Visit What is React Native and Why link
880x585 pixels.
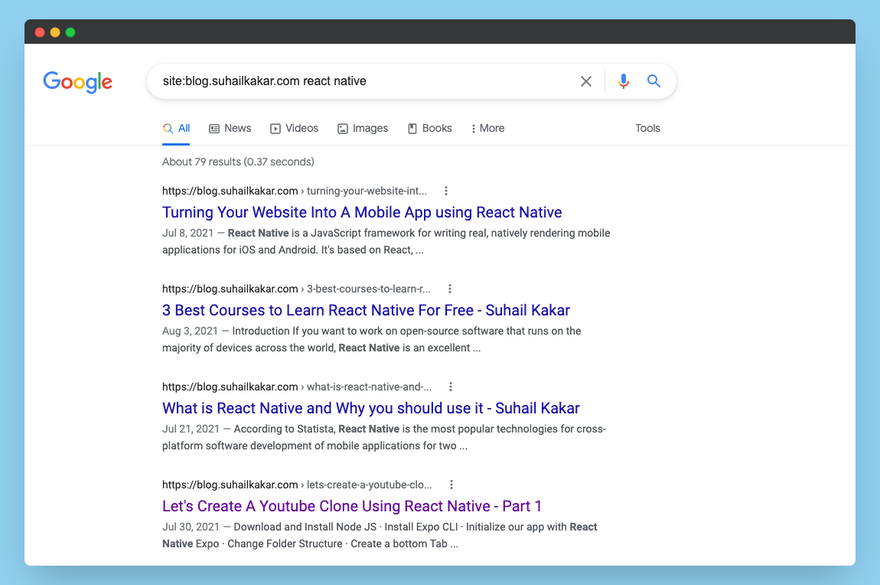pyautogui.click(x=371, y=408)
